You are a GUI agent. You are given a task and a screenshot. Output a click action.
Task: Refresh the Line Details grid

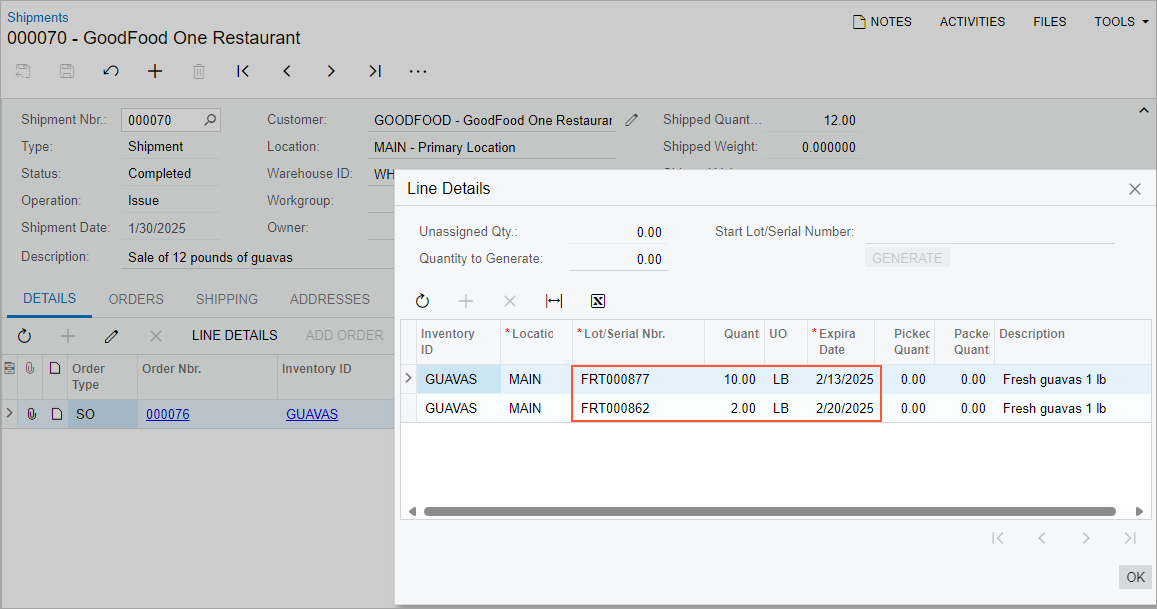pos(422,301)
